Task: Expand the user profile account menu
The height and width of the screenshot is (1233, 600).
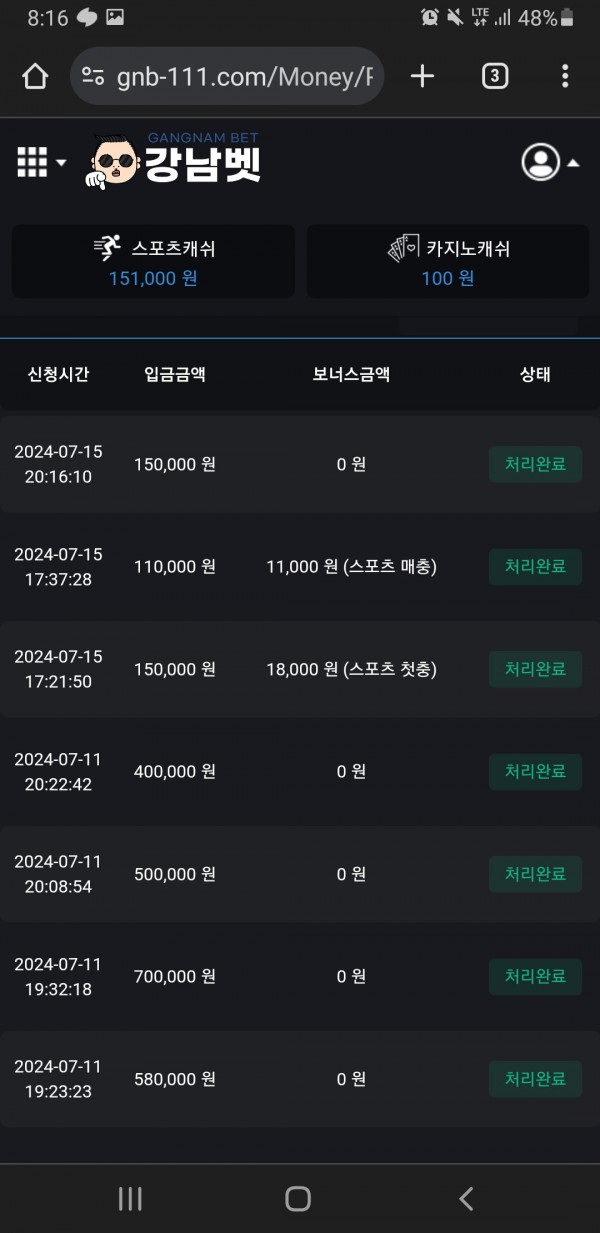Action: point(549,162)
